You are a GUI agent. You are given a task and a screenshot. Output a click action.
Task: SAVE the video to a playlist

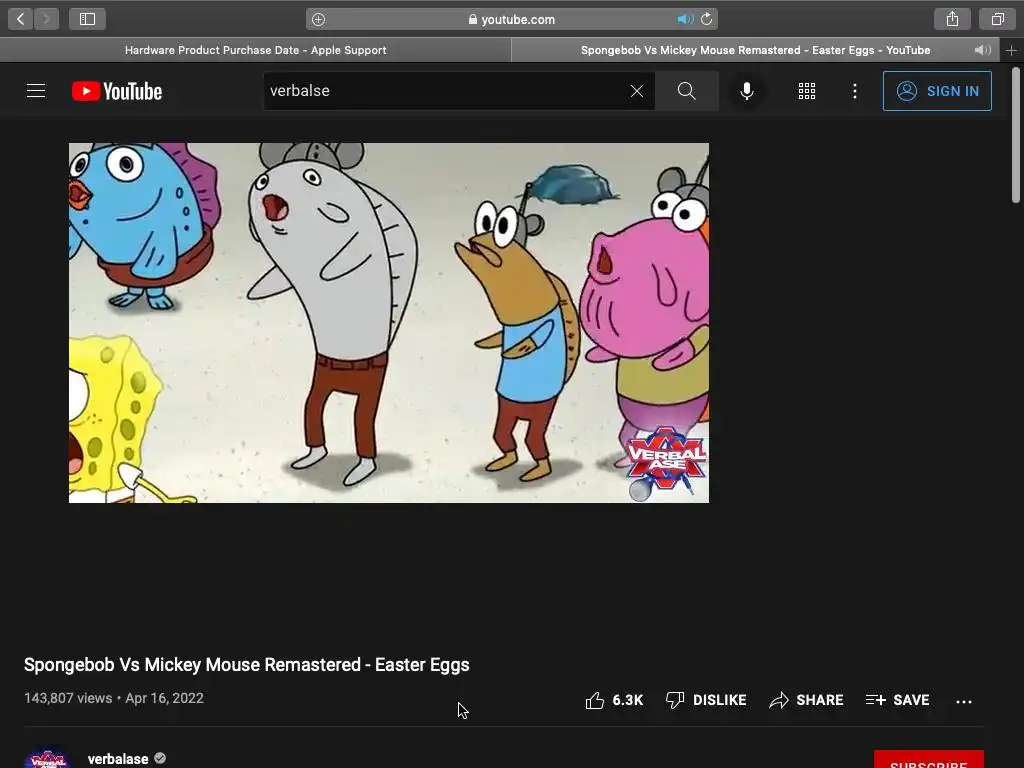click(897, 700)
